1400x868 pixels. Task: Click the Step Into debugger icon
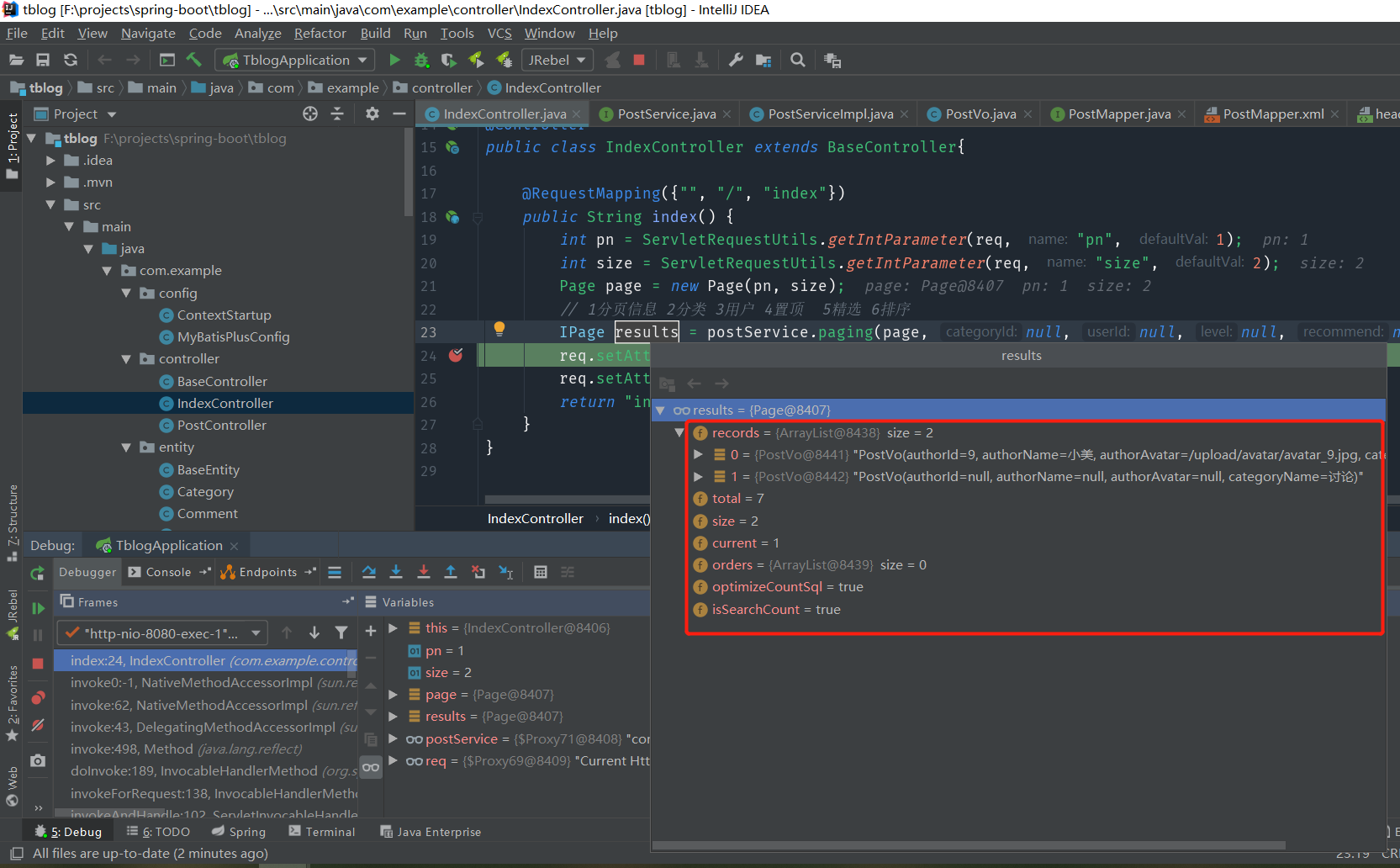click(396, 572)
